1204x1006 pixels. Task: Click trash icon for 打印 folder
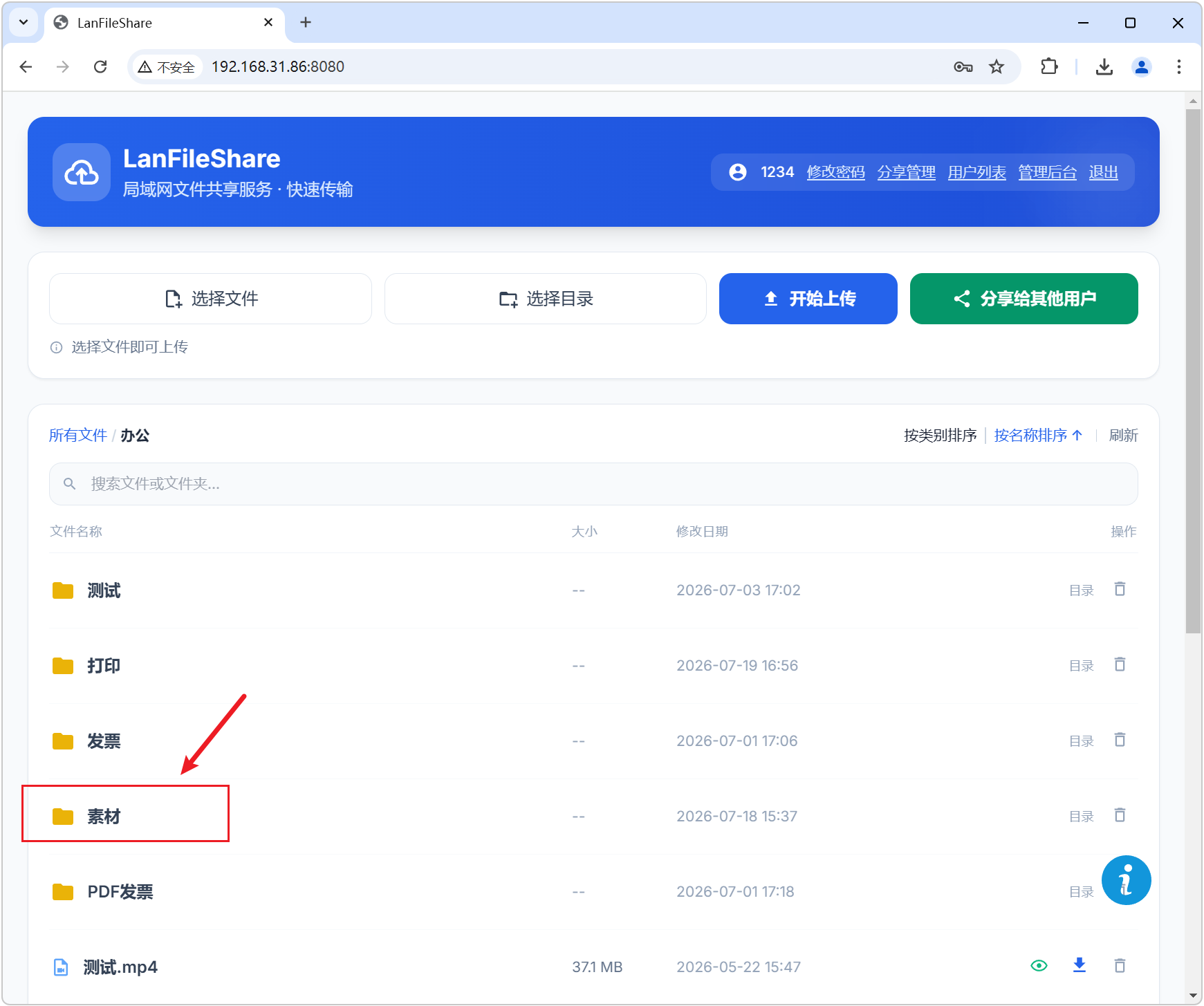click(1120, 664)
